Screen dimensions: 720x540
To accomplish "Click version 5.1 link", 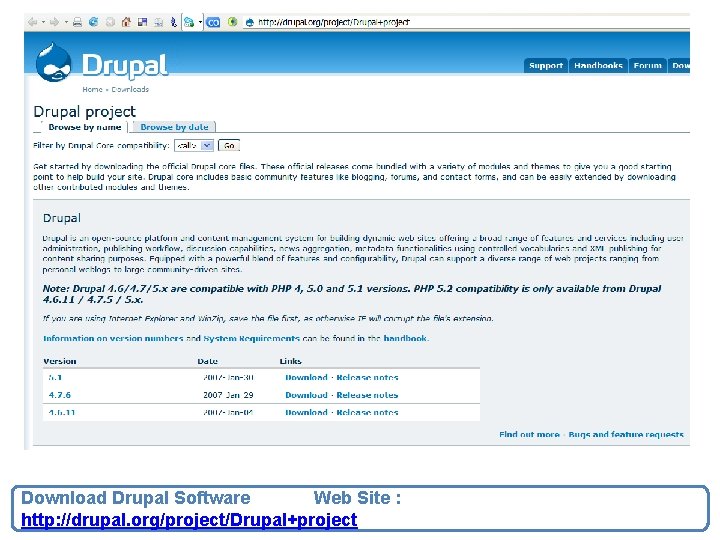I will (x=55, y=377).
